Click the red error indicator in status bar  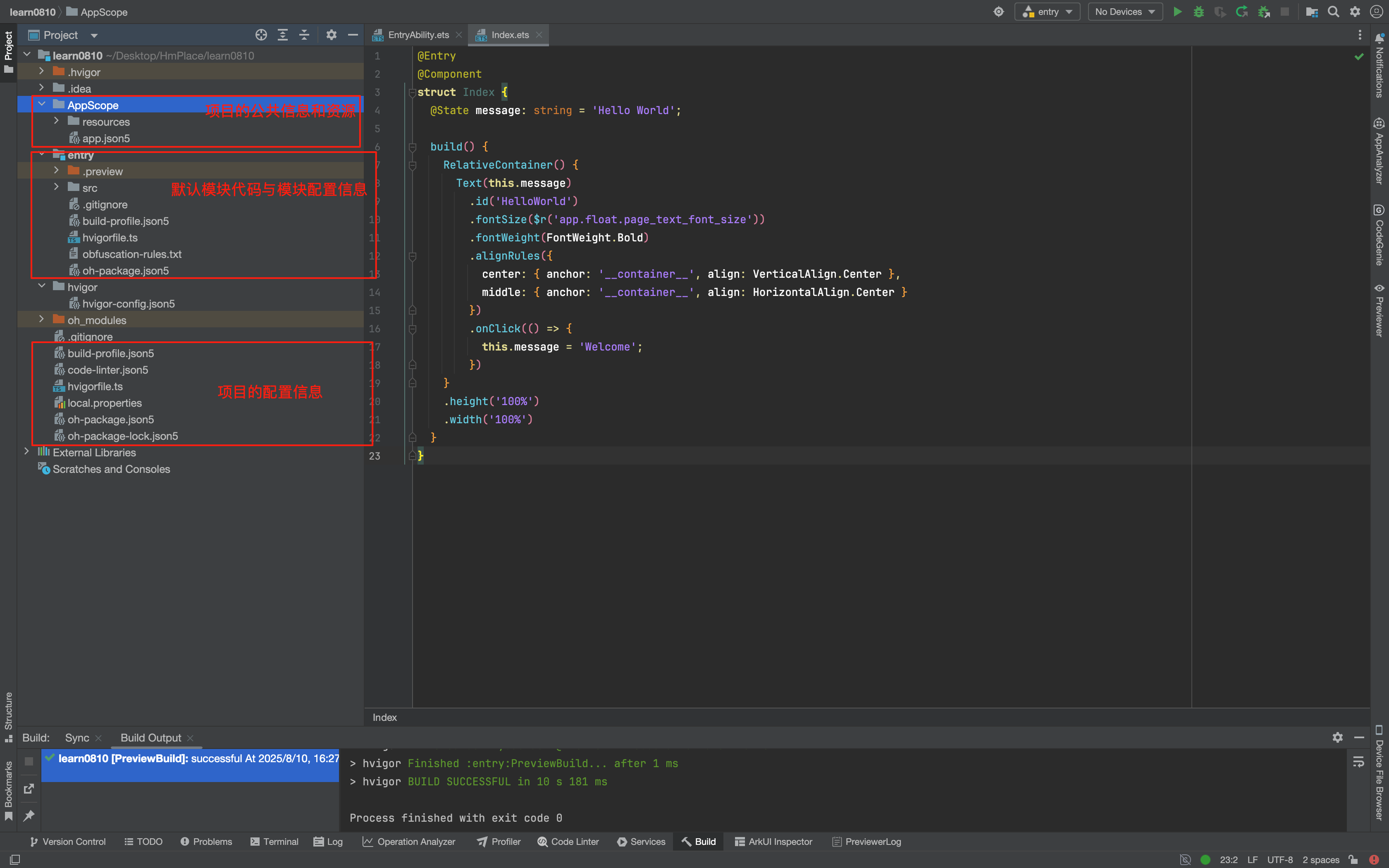click(1374, 859)
